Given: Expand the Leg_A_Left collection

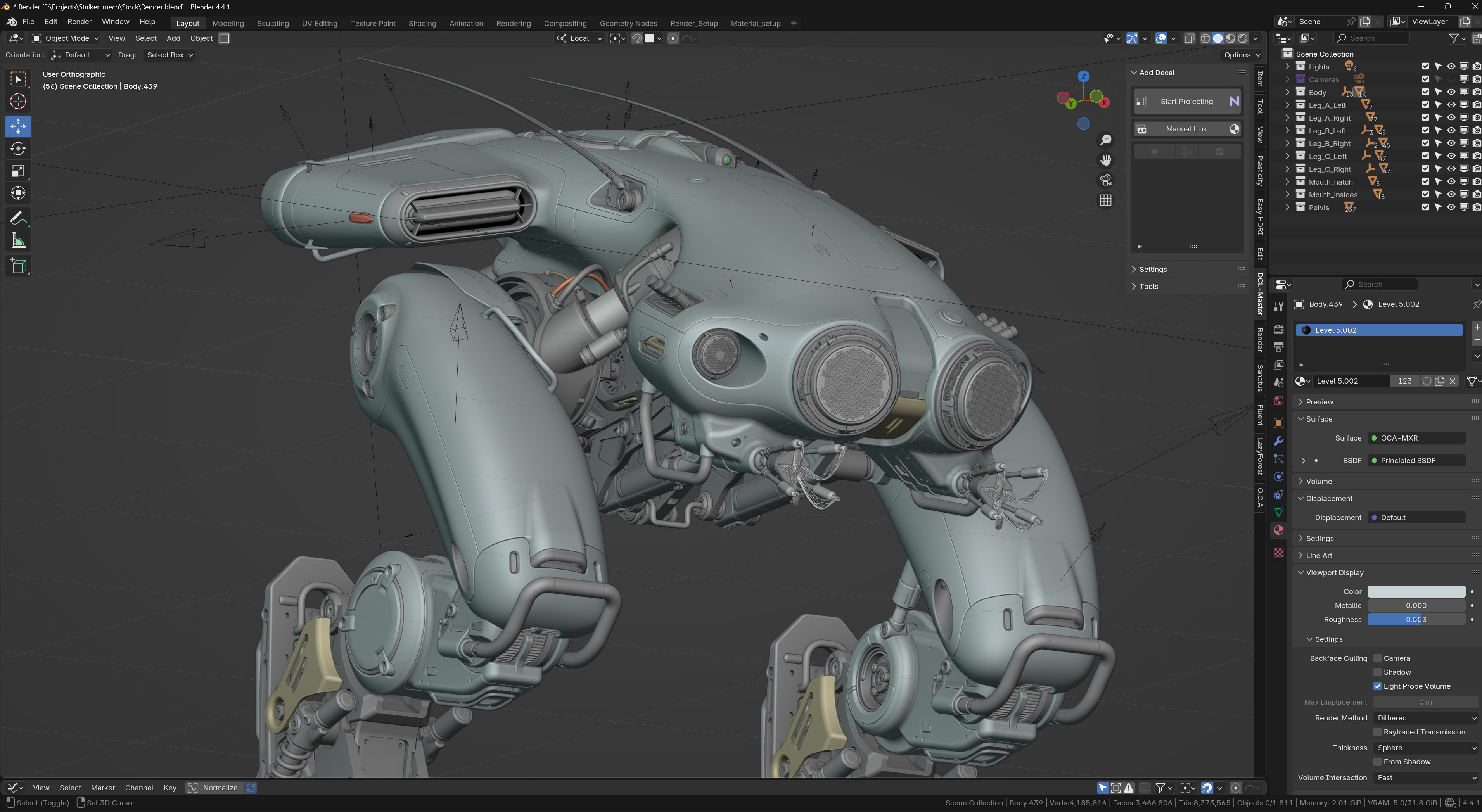Looking at the screenshot, I should click(x=1288, y=105).
